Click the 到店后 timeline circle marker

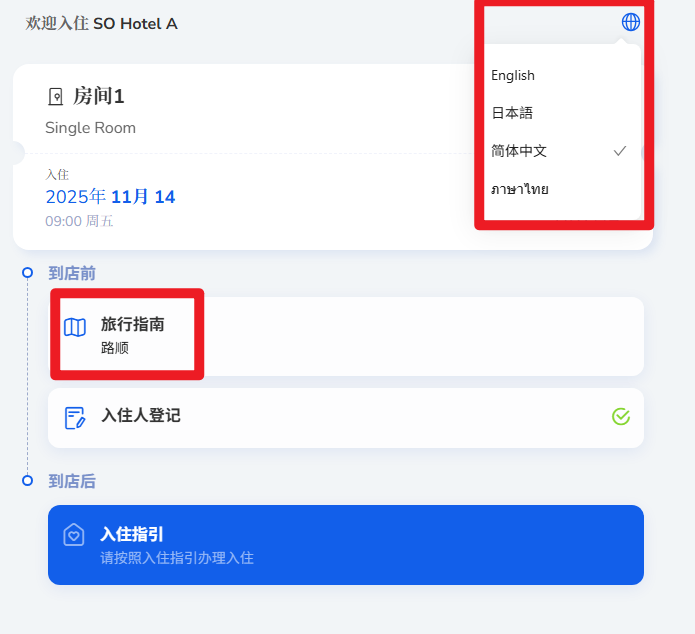coord(28,481)
